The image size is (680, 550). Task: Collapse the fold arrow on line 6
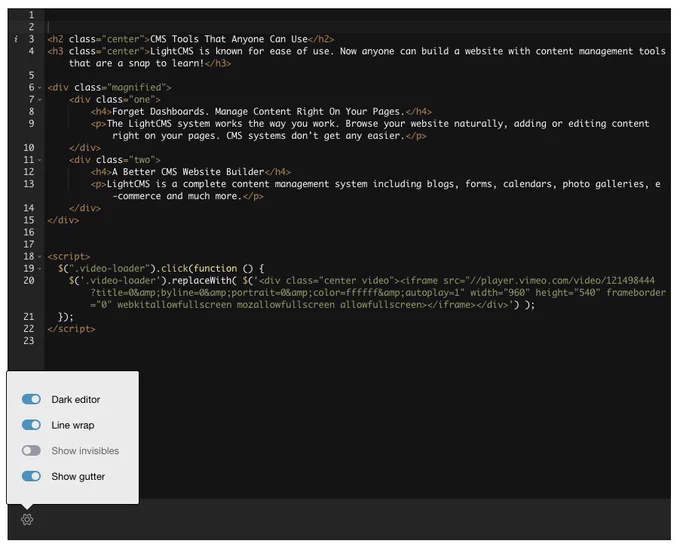coord(39,88)
